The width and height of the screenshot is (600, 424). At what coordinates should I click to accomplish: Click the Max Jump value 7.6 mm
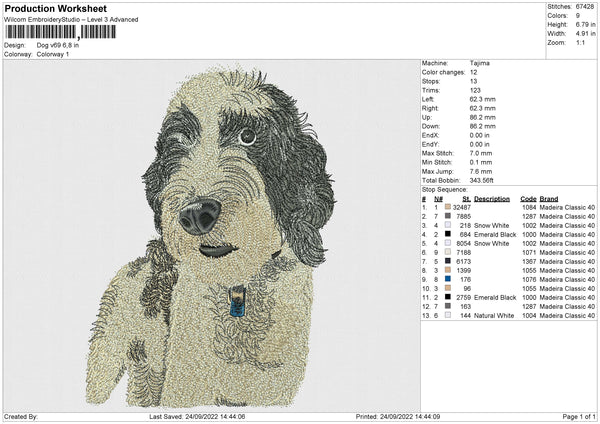(x=481, y=171)
